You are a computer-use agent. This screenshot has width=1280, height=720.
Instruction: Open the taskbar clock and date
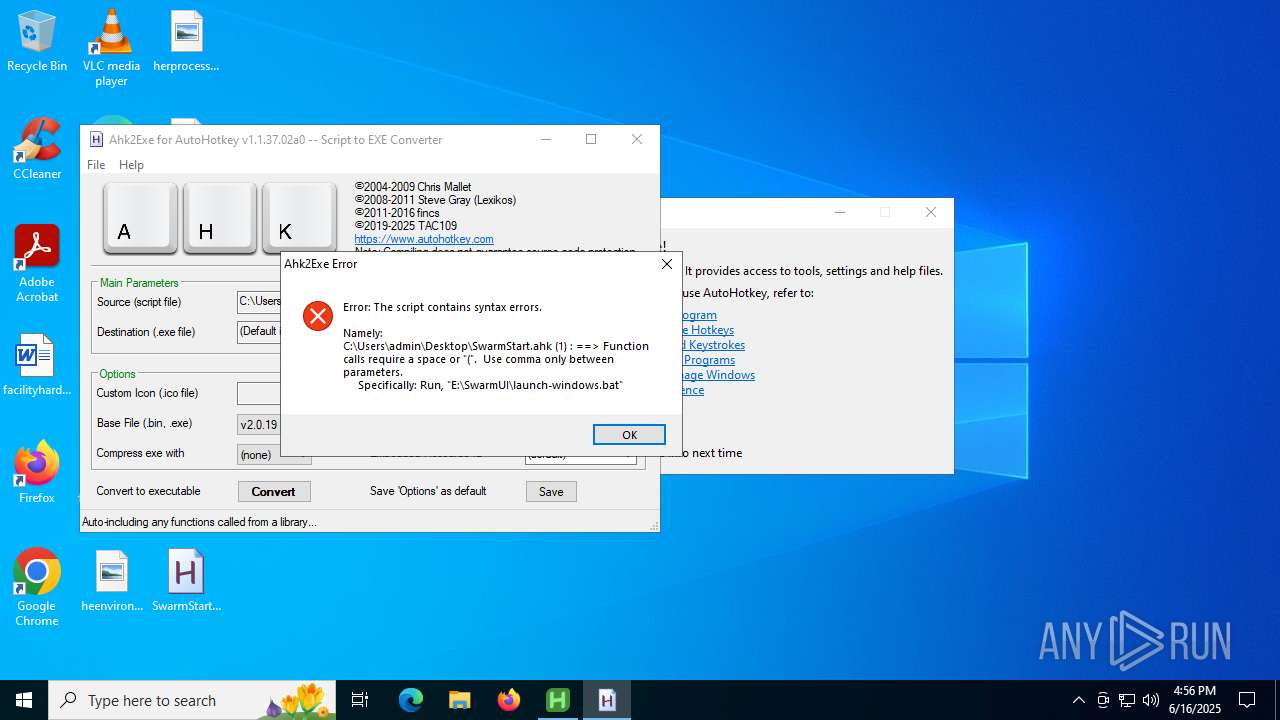pos(1194,700)
